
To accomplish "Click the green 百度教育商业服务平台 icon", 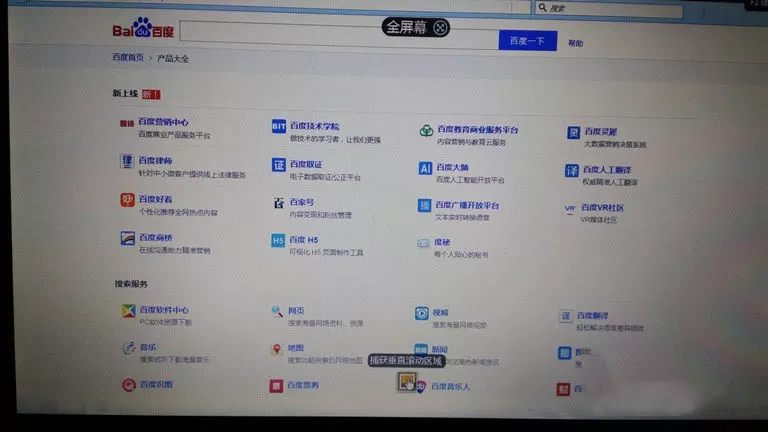I will 426,130.
